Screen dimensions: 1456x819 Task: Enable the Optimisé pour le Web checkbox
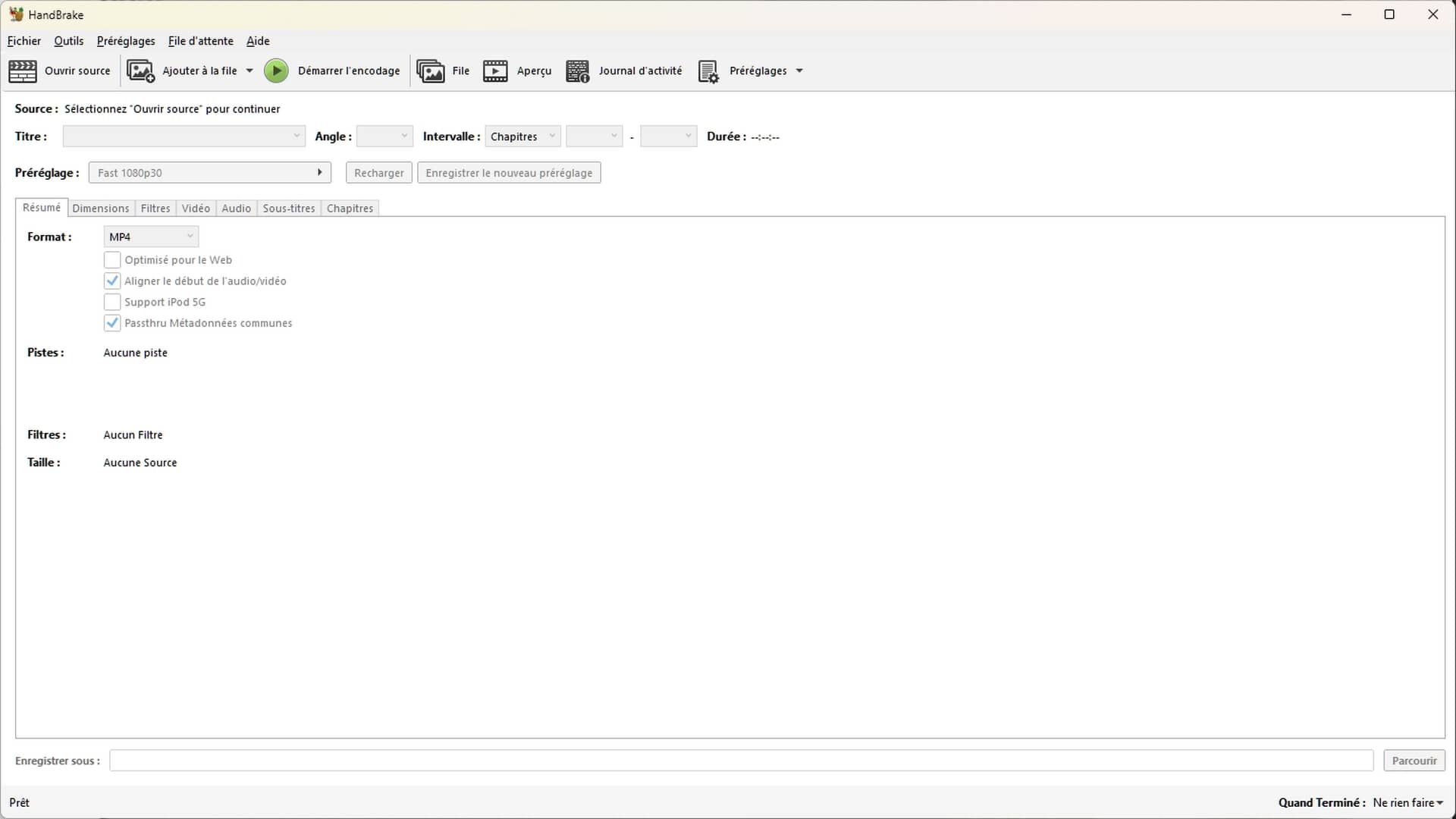click(112, 260)
